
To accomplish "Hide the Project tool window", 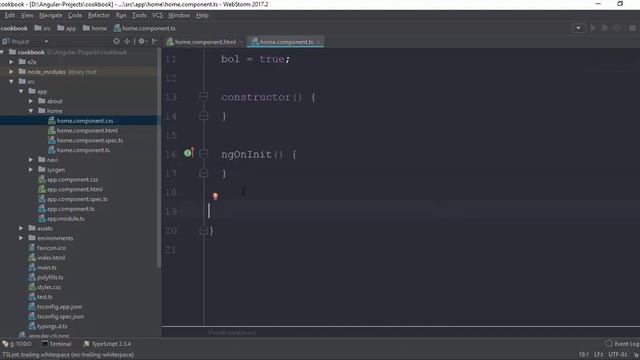I will pos(154,41).
